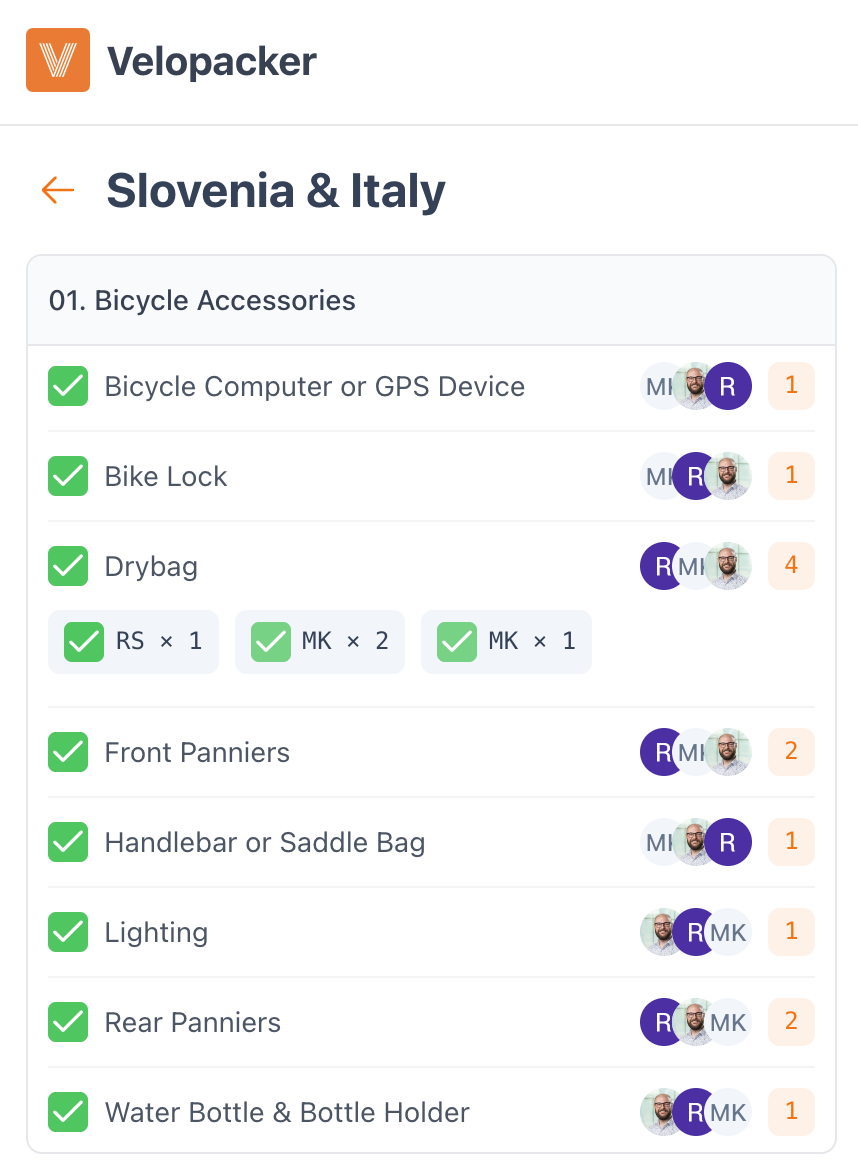Uncheck the MK × 2 Drybag sub-item
Screen dimensions: 858x1176
[272, 642]
